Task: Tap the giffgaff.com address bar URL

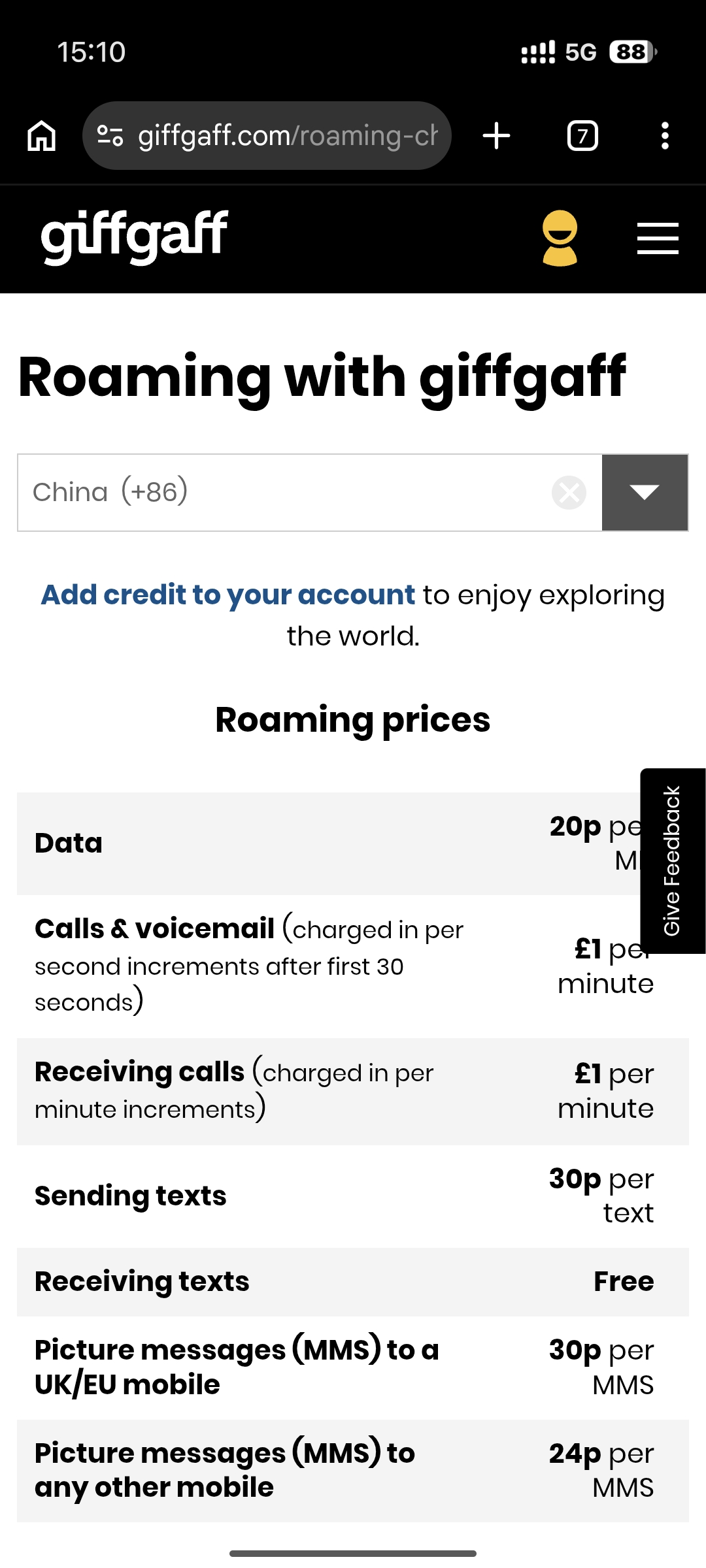Action: coord(288,136)
